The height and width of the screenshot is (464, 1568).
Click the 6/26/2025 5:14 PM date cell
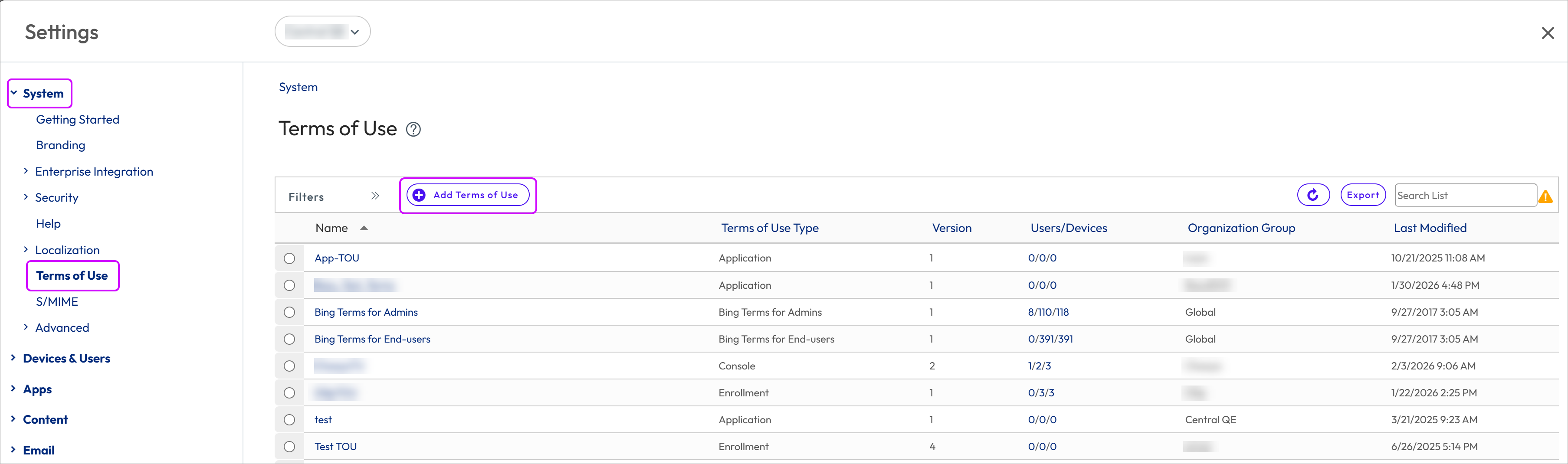click(1434, 446)
